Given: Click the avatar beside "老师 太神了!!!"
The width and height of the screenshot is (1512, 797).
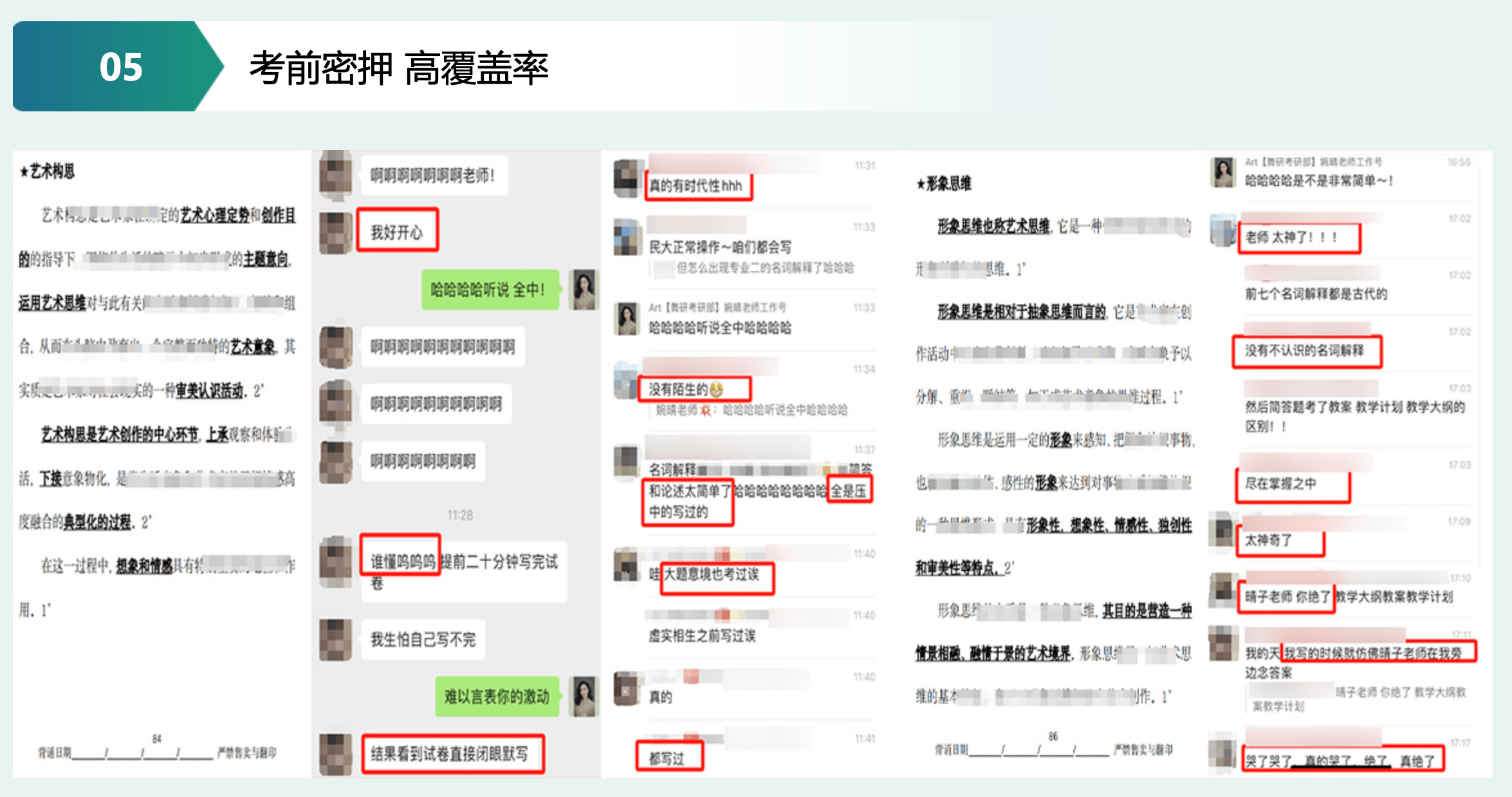Looking at the screenshot, I should (1223, 230).
